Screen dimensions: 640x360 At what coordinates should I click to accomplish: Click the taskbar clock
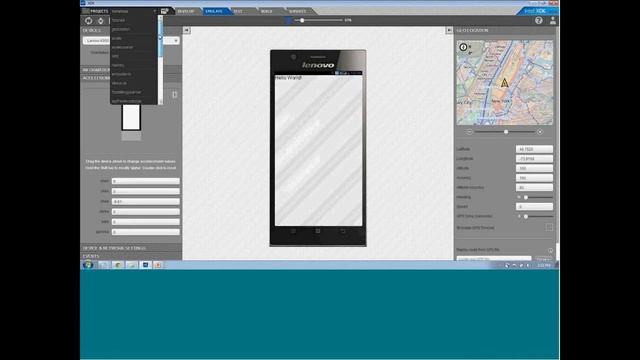pyautogui.click(x=544, y=265)
